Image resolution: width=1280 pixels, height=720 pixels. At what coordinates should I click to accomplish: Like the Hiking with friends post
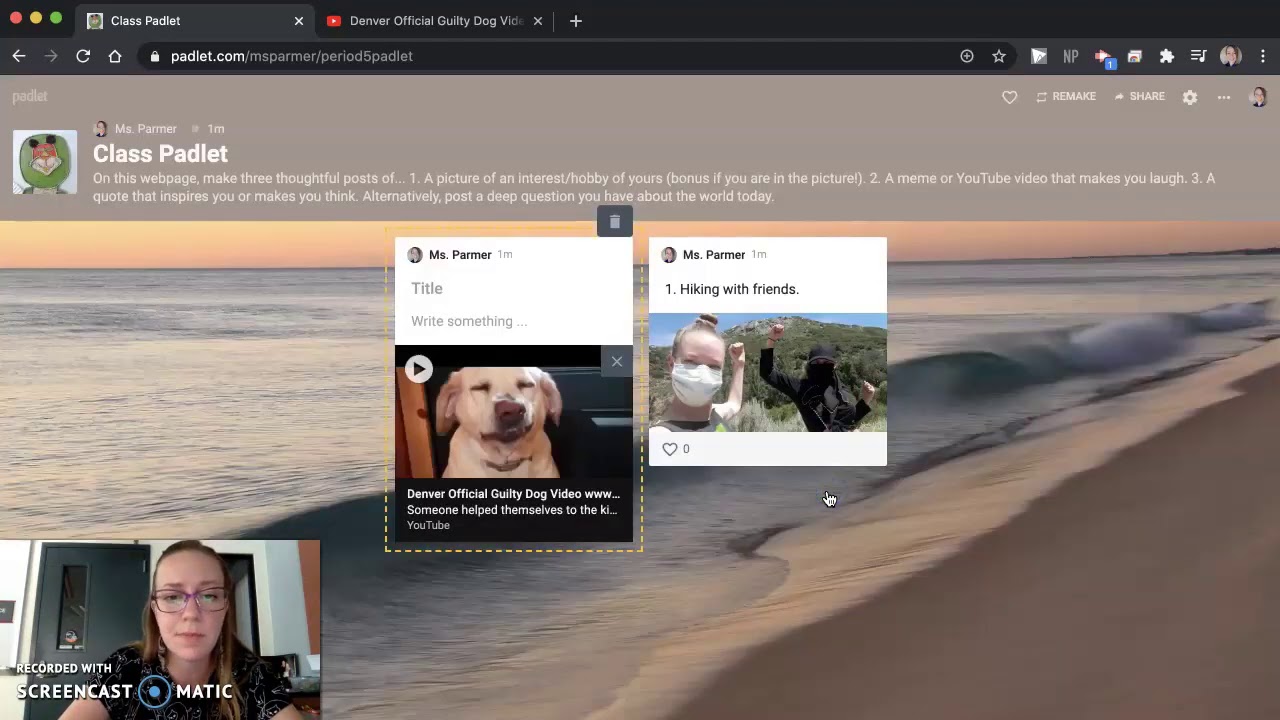[x=670, y=449]
